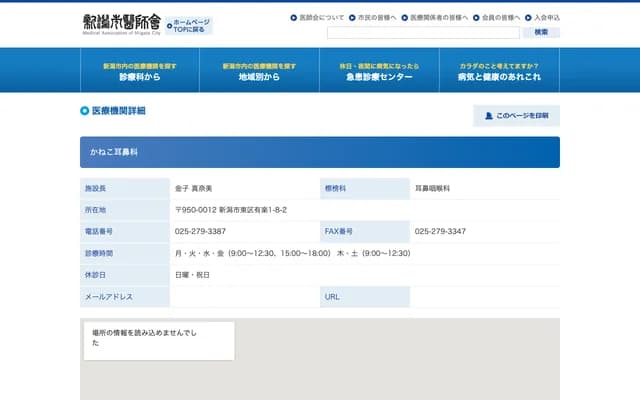Open the 医師会について link
This screenshot has height=400, width=640.
click(x=321, y=18)
